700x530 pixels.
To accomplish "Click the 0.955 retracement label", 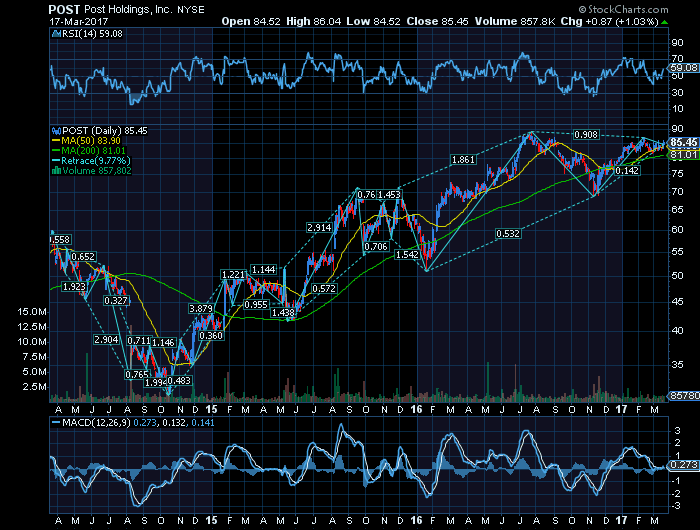I will pyautogui.click(x=256, y=305).
